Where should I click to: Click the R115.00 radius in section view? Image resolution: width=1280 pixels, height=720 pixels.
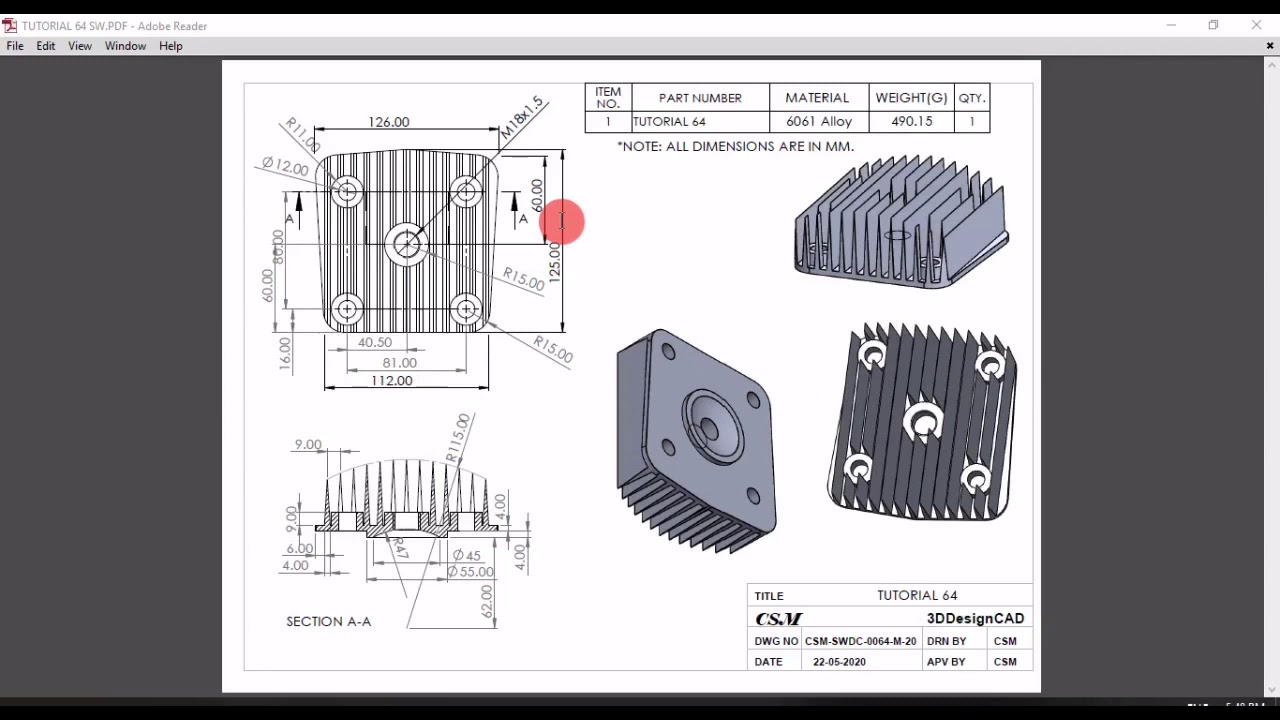pyautogui.click(x=457, y=438)
